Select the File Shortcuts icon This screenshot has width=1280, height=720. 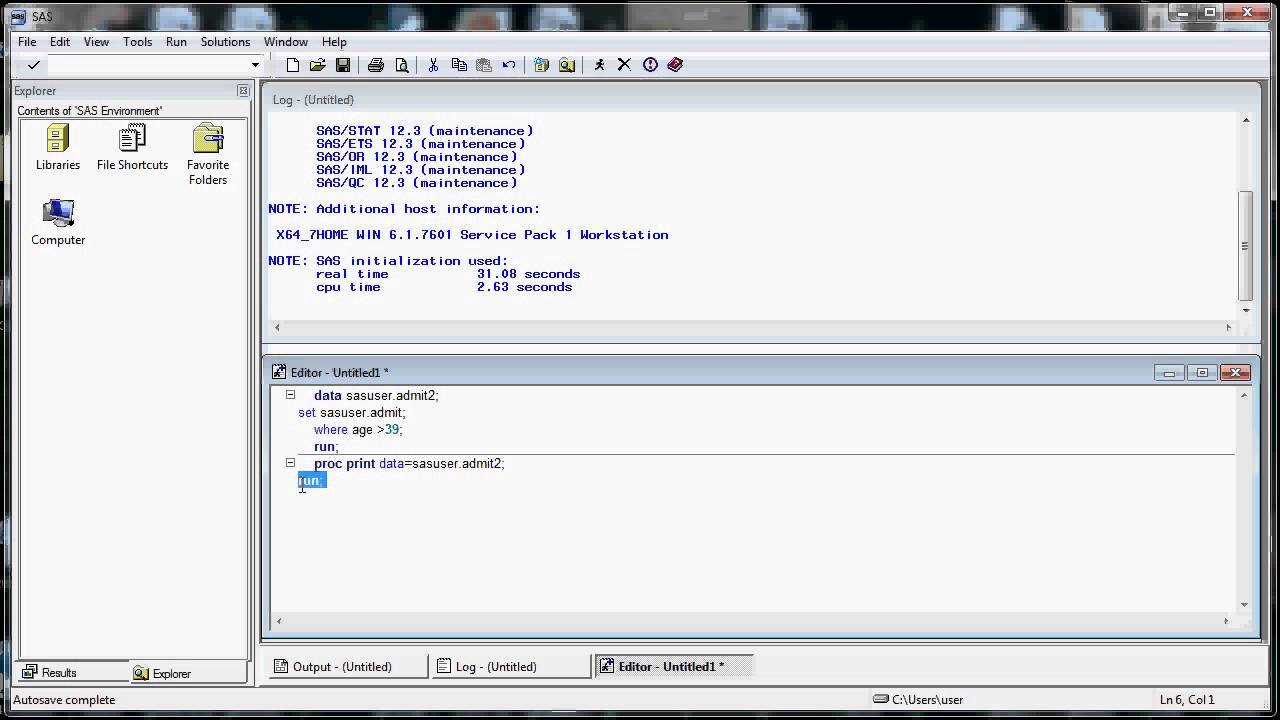tap(132, 148)
